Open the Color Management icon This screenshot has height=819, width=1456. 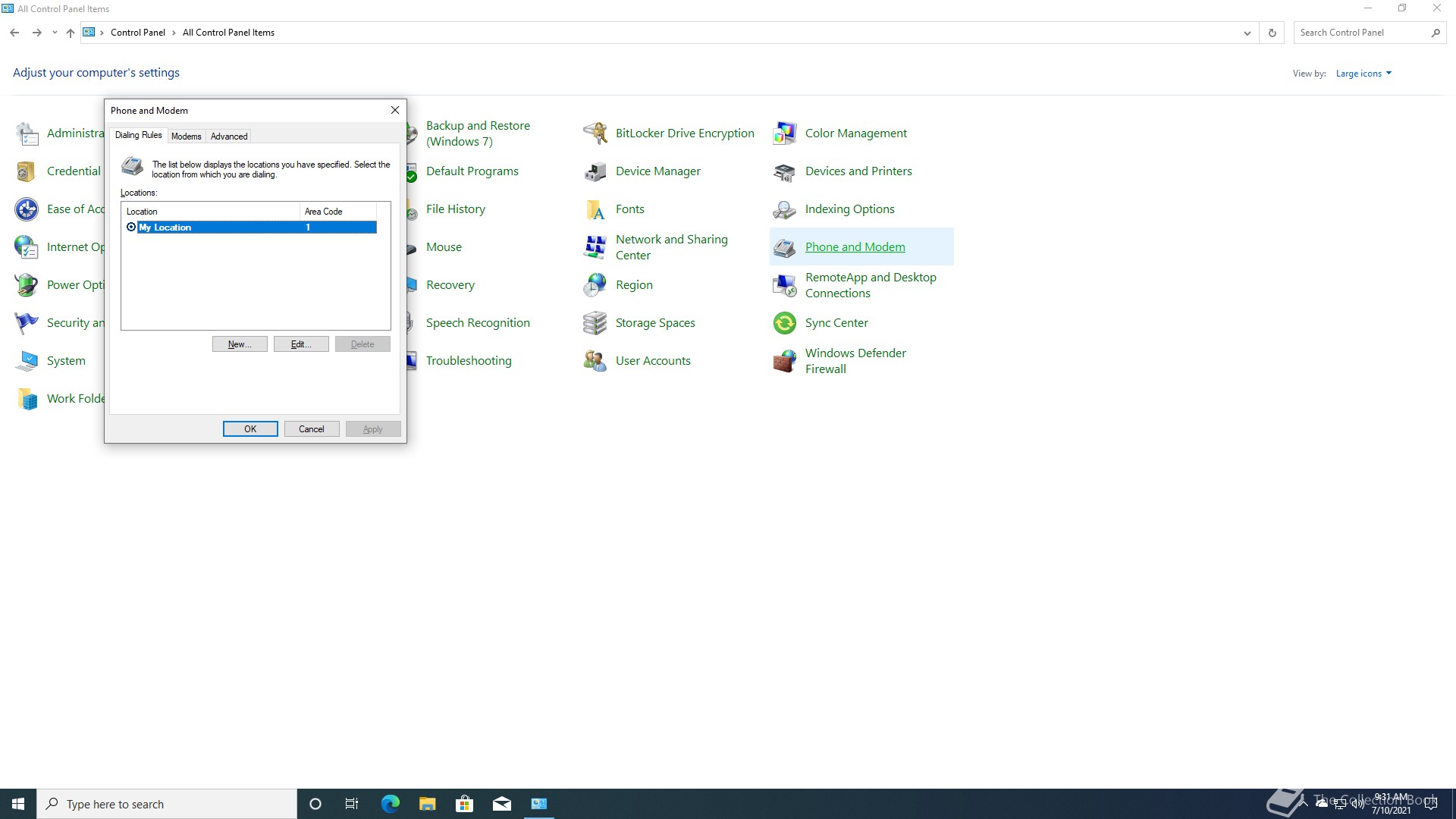click(x=785, y=133)
